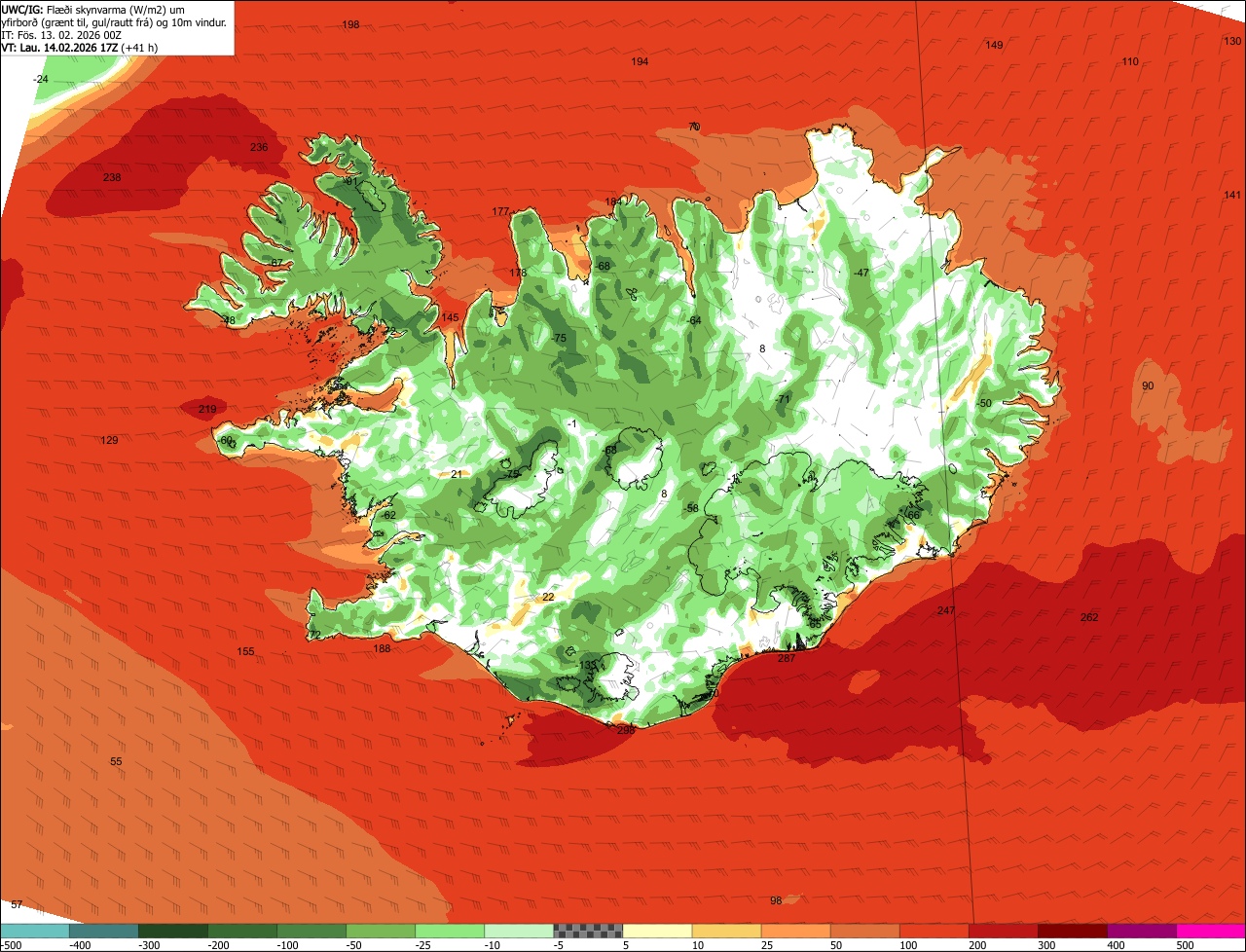The image size is (1246, 952).
Task: Click the flux value 198 over the northern sea
Action: click(351, 24)
